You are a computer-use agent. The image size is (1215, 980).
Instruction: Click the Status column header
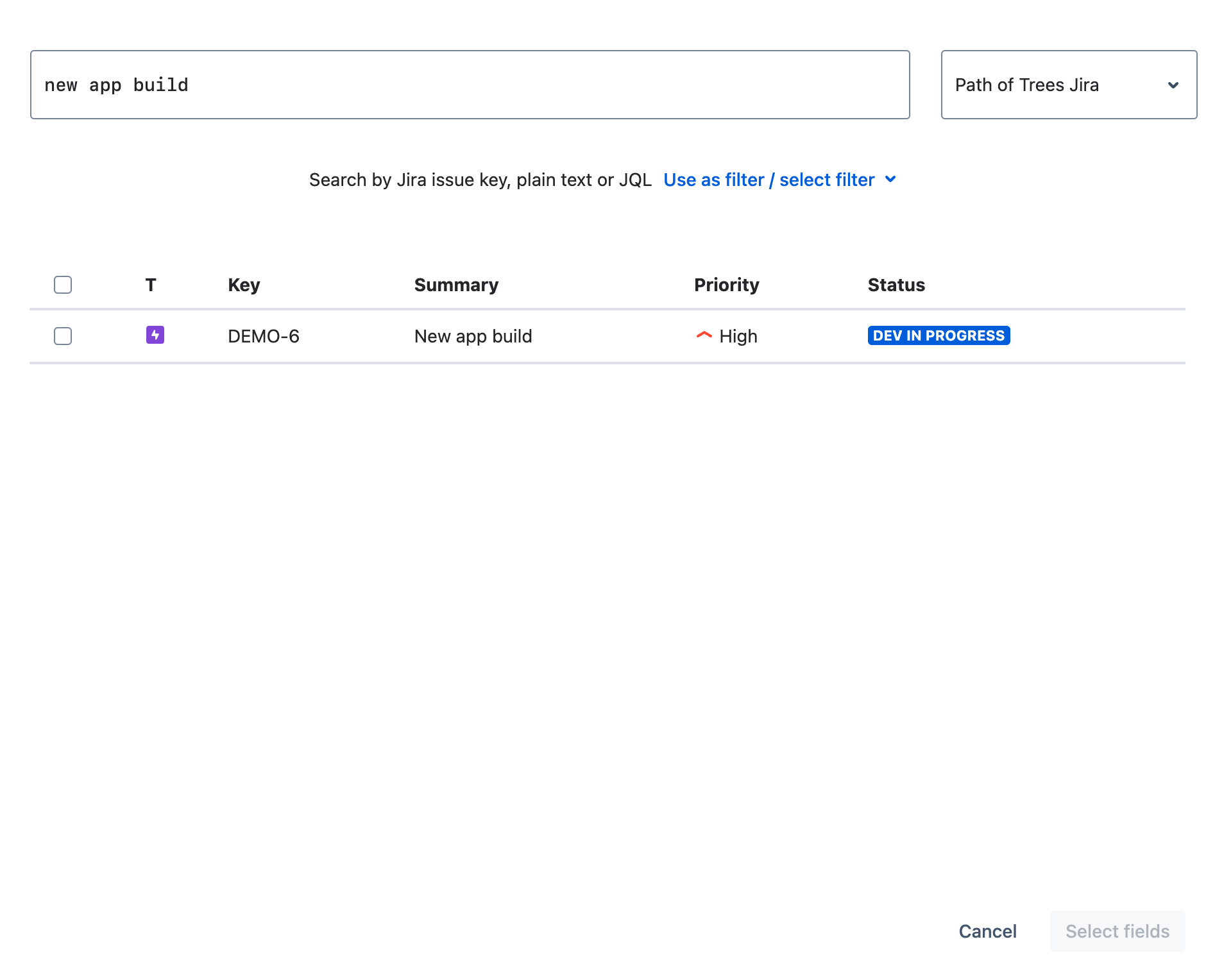(896, 284)
